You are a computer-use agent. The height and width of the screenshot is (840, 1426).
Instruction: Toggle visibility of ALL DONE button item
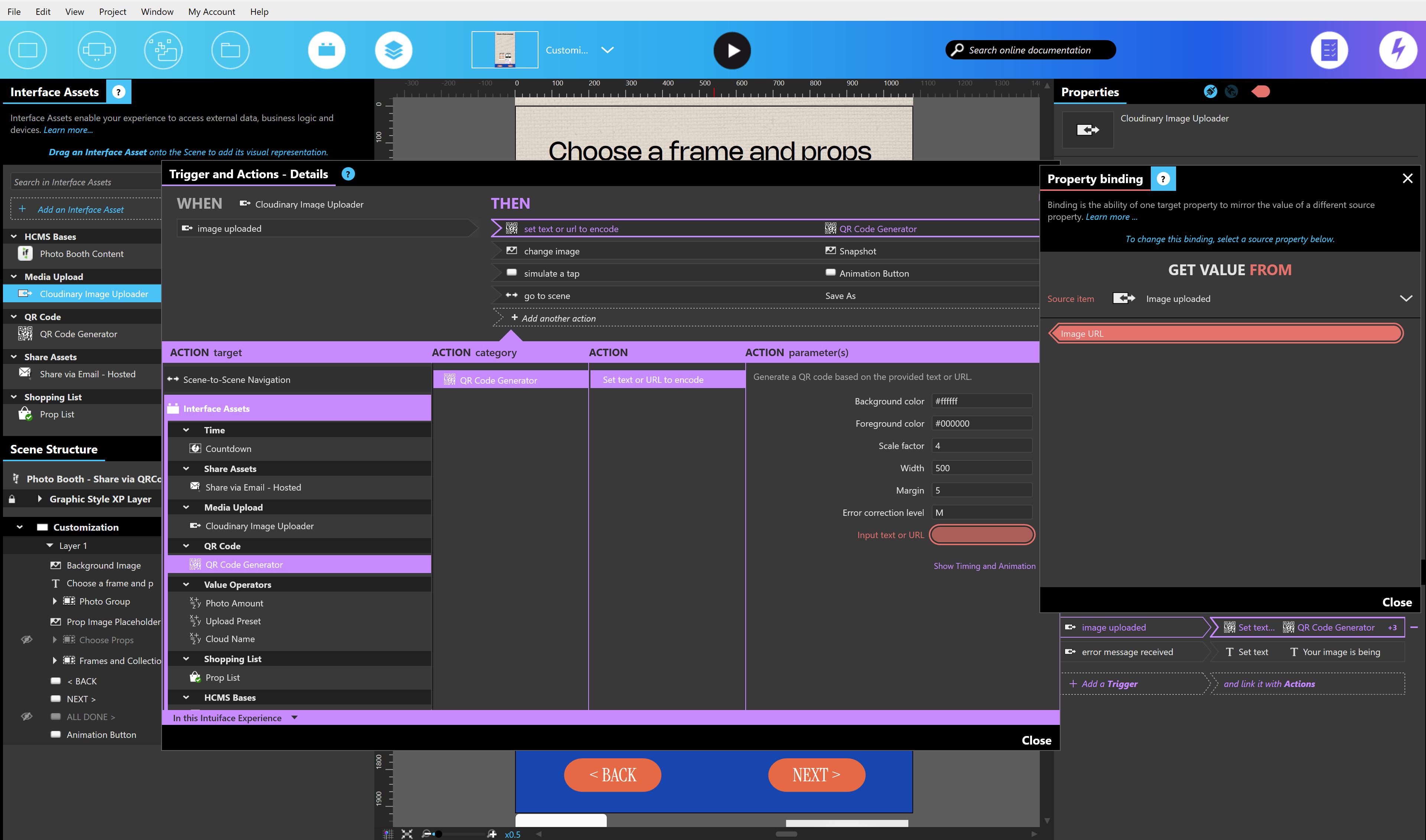point(27,717)
